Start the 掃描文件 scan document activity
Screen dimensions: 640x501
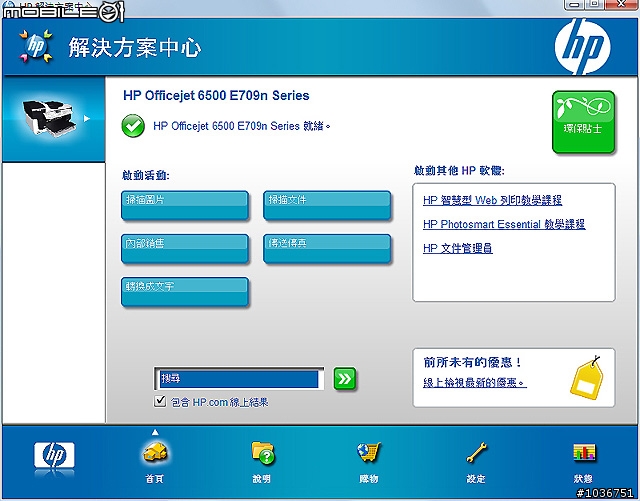click(327, 205)
